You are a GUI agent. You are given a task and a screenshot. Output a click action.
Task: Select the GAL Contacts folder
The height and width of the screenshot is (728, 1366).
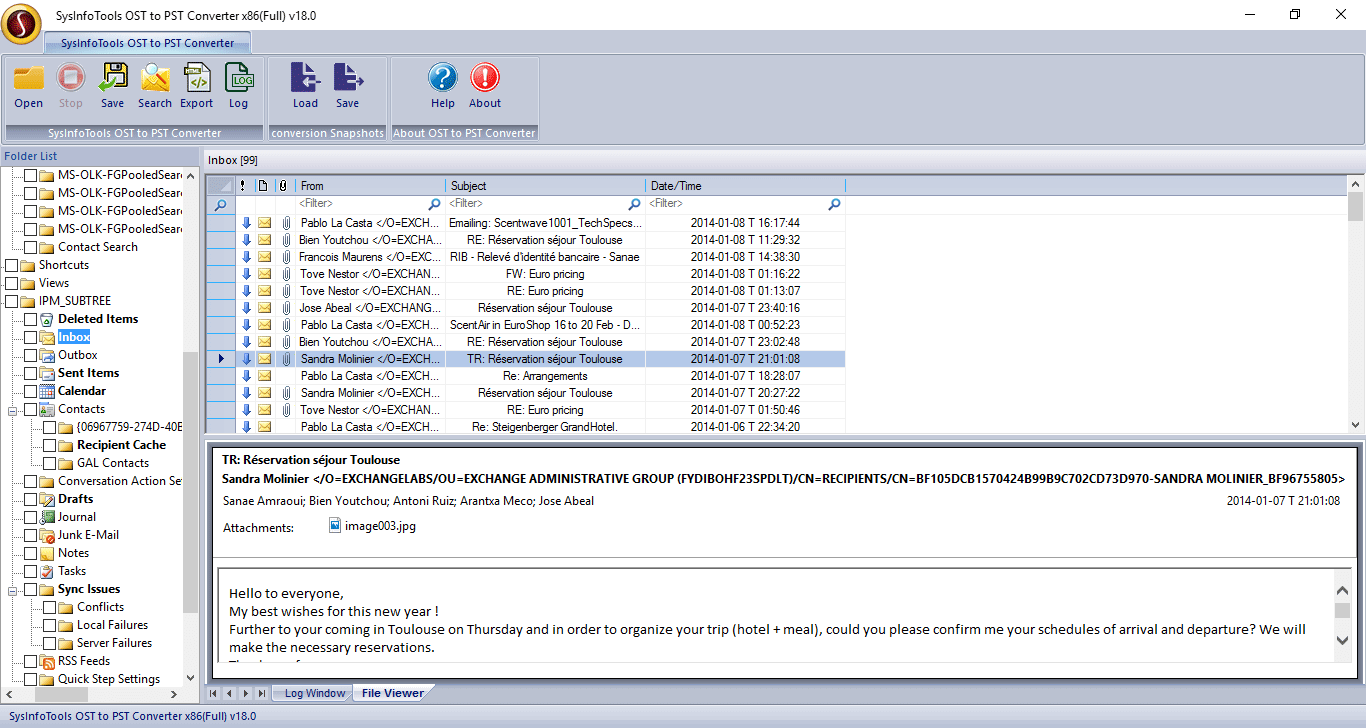(x=113, y=463)
